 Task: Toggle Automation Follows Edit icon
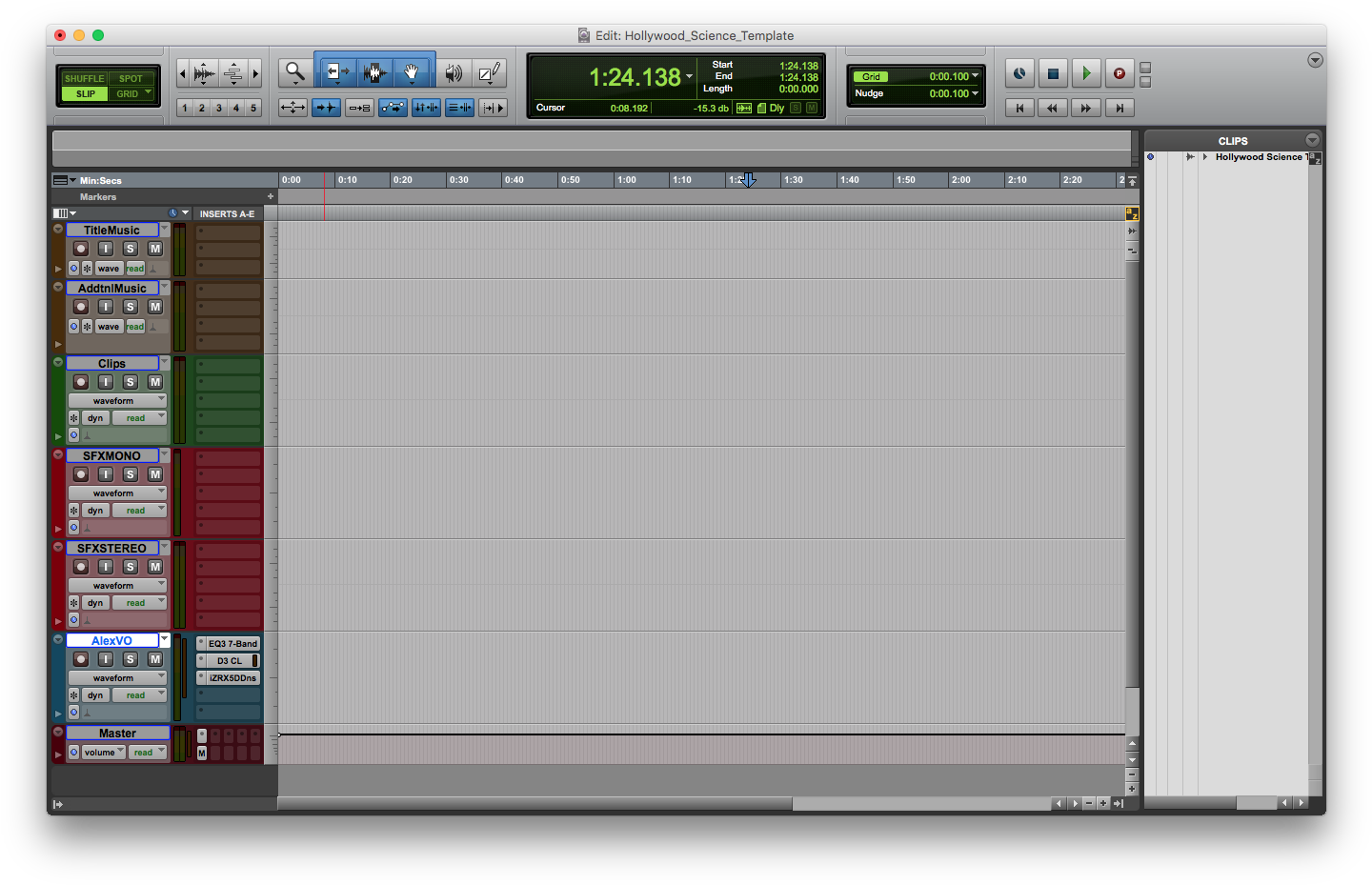[393, 108]
